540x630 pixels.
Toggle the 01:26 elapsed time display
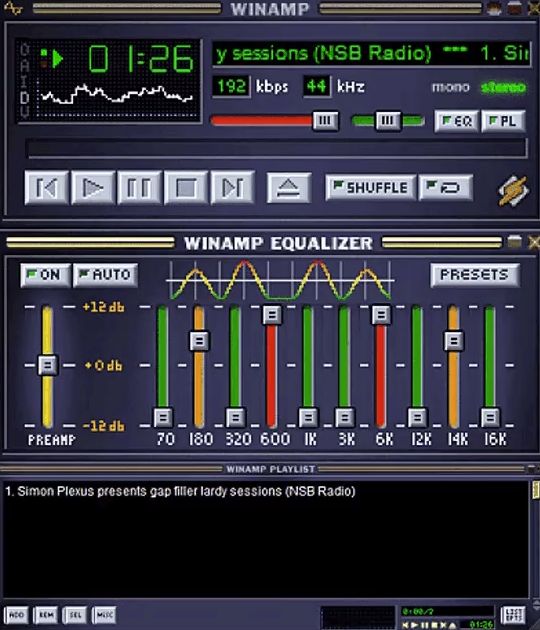coord(141,59)
